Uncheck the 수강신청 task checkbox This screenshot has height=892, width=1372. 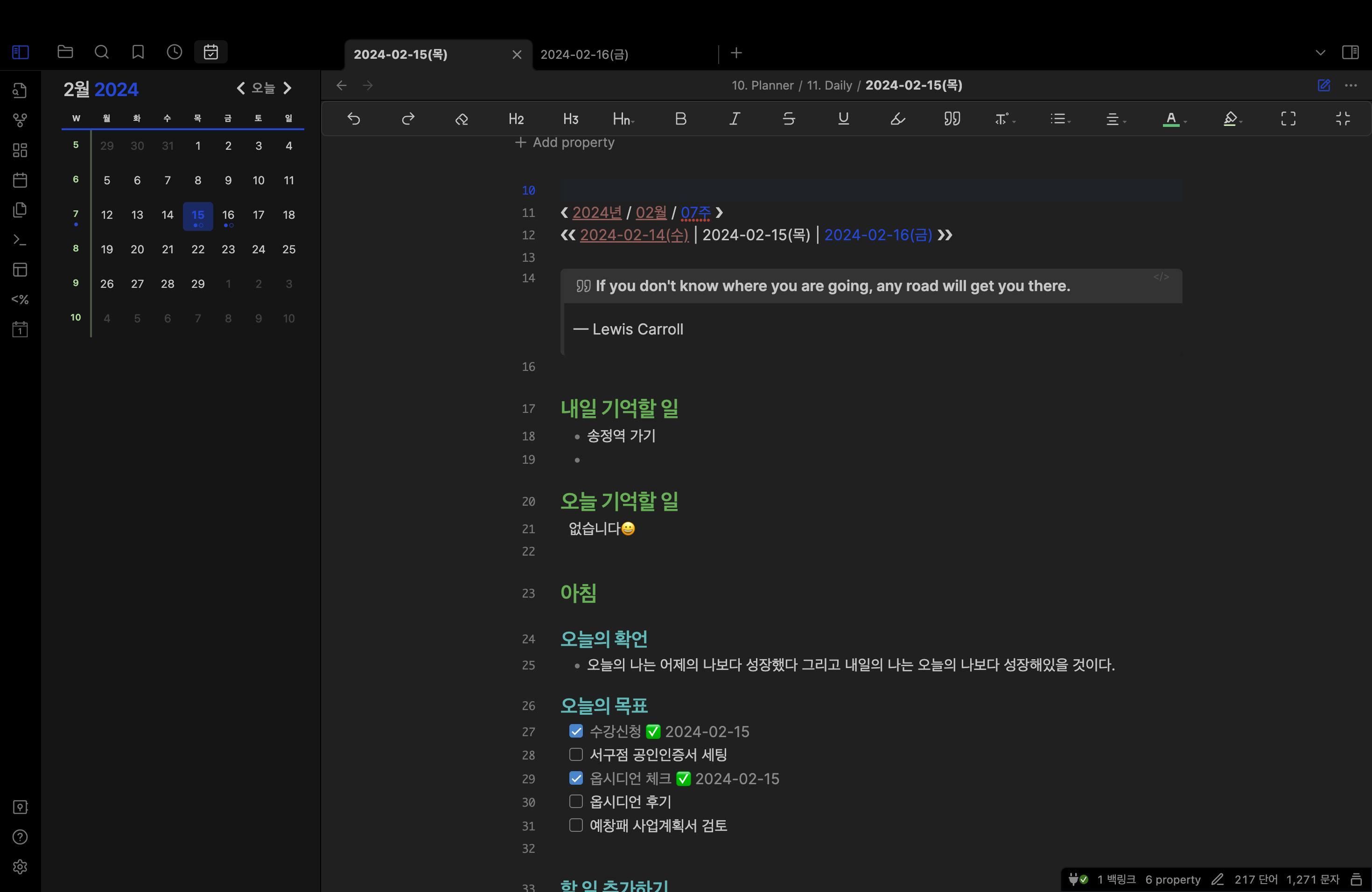tap(576, 731)
